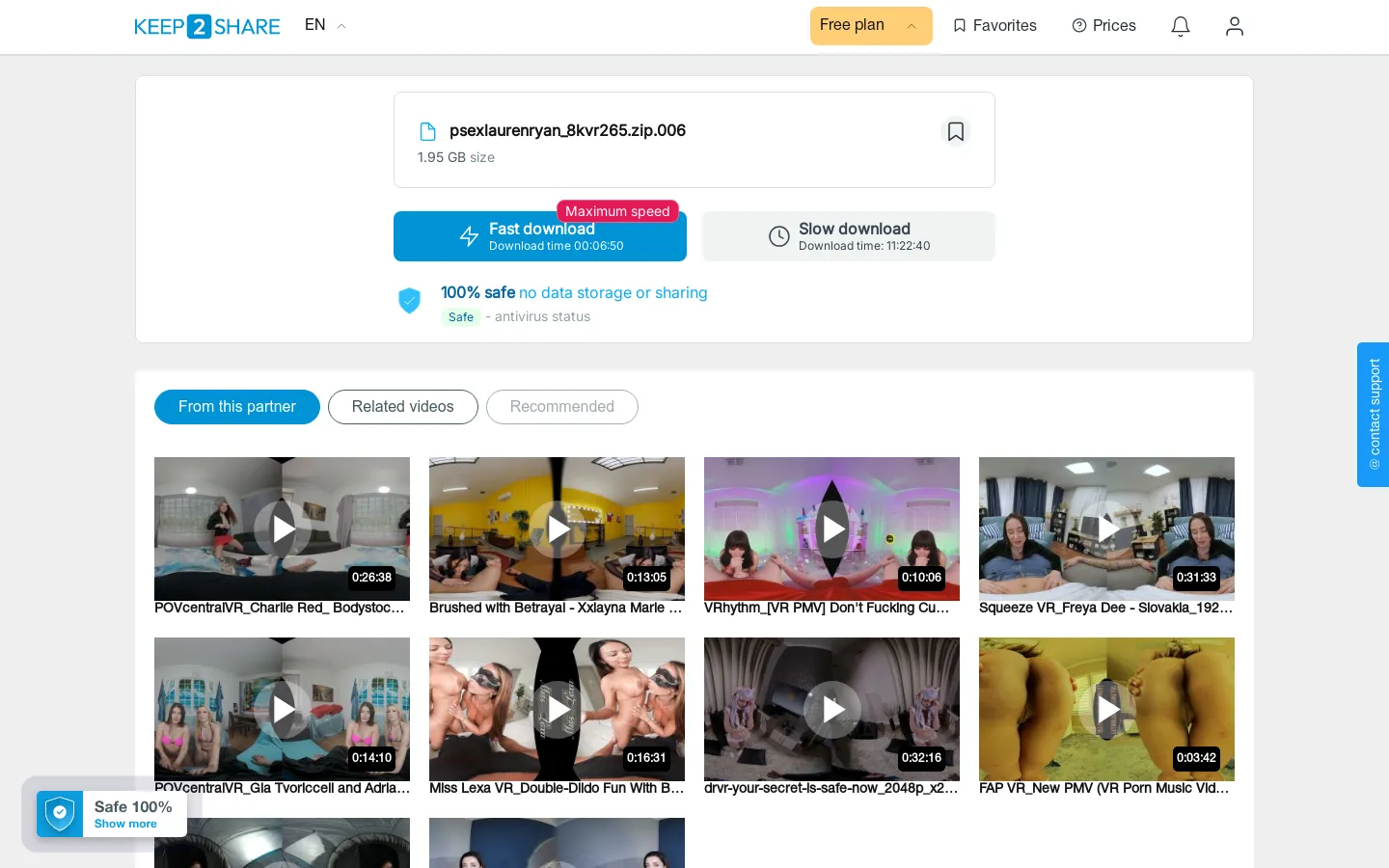Image resolution: width=1389 pixels, height=868 pixels.
Task: Open the title starting 'Squeeze VR_'
Action: click(1105, 608)
